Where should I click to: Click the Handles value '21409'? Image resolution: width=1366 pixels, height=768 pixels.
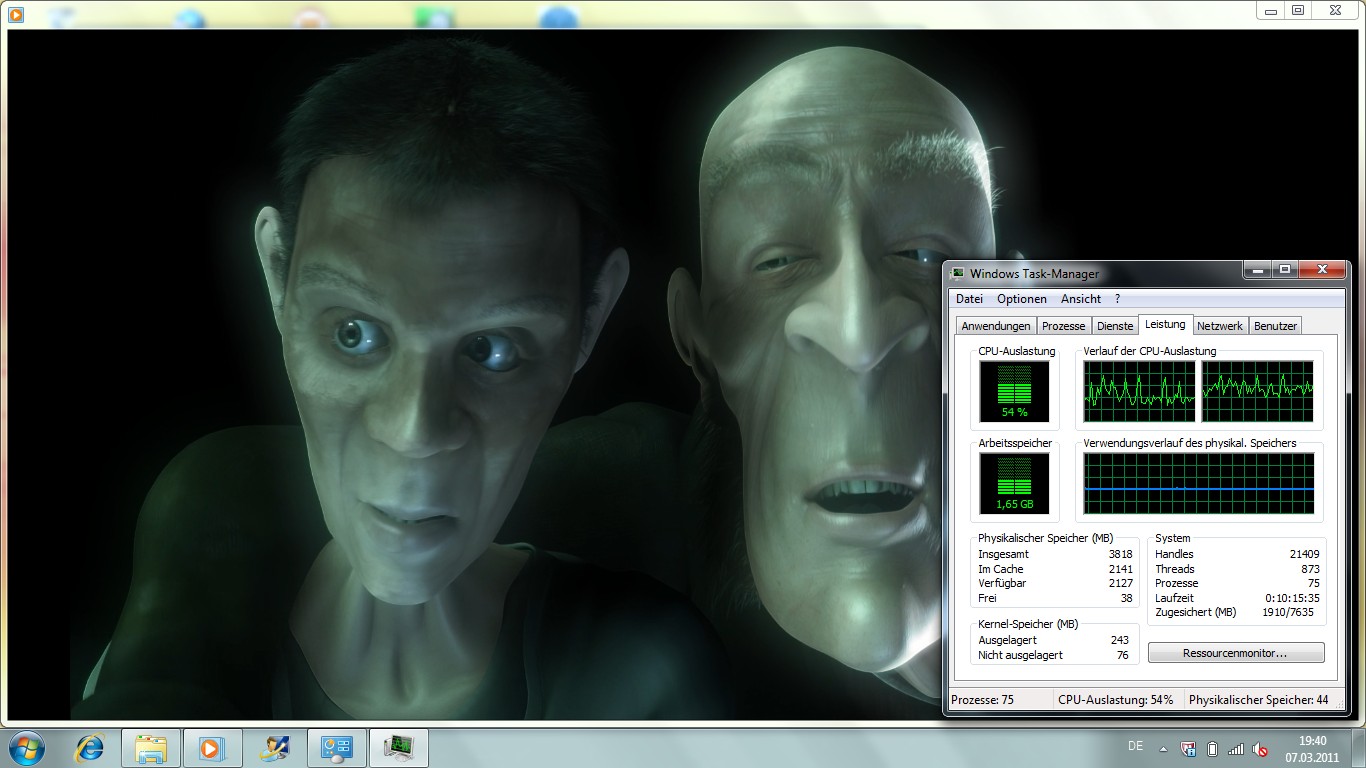[x=1304, y=554]
